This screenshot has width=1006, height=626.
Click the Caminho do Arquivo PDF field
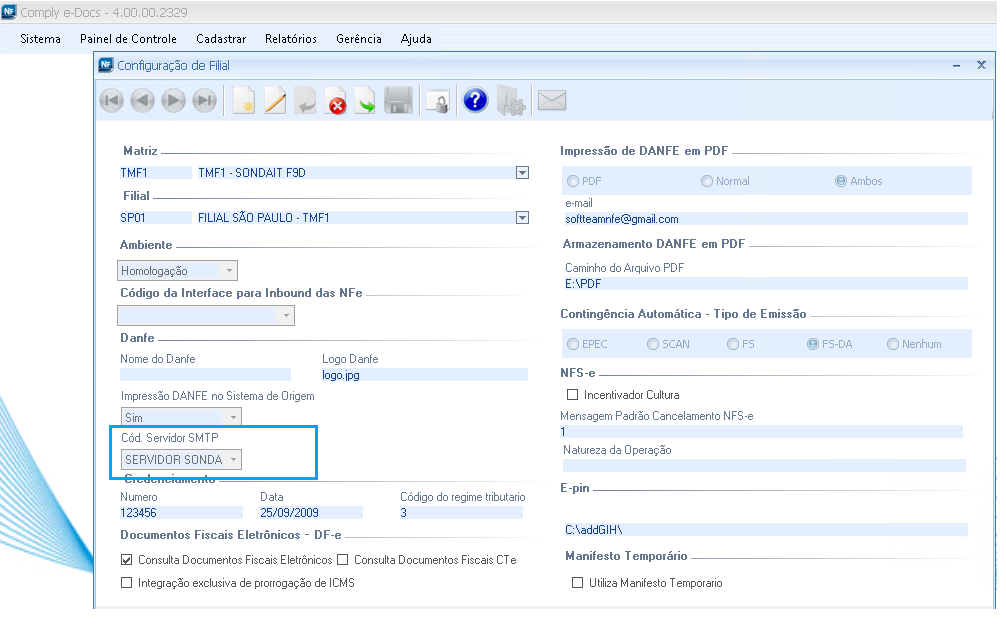point(765,284)
